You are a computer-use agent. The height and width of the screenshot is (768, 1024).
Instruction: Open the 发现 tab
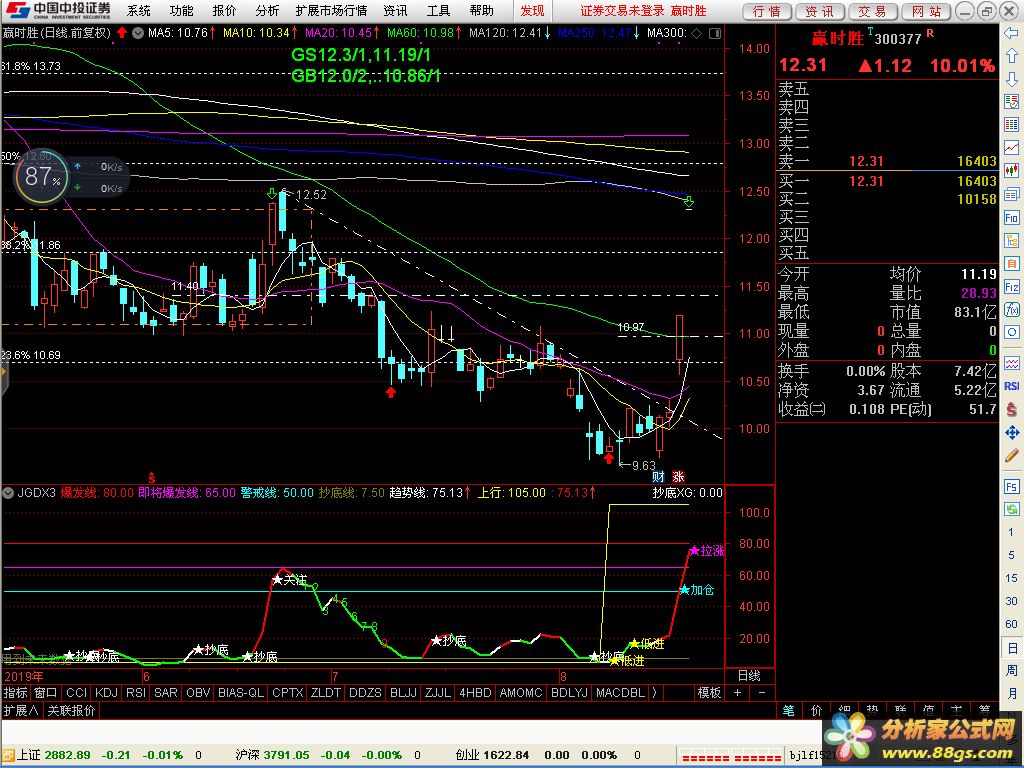532,10
